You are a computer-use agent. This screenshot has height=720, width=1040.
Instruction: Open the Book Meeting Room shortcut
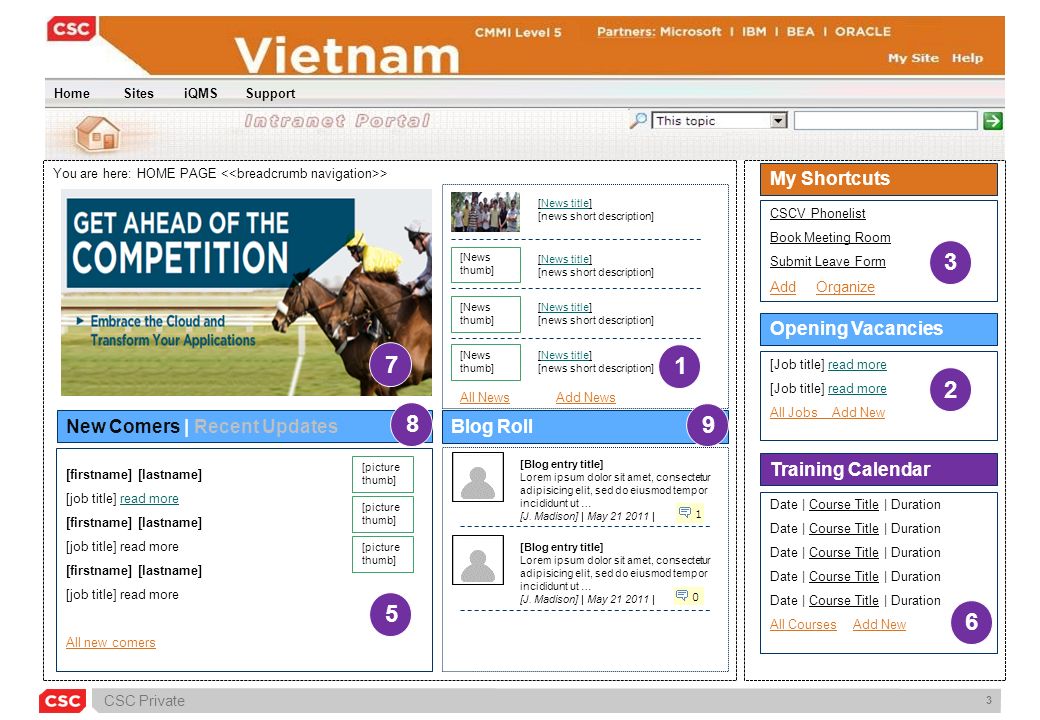click(x=830, y=237)
